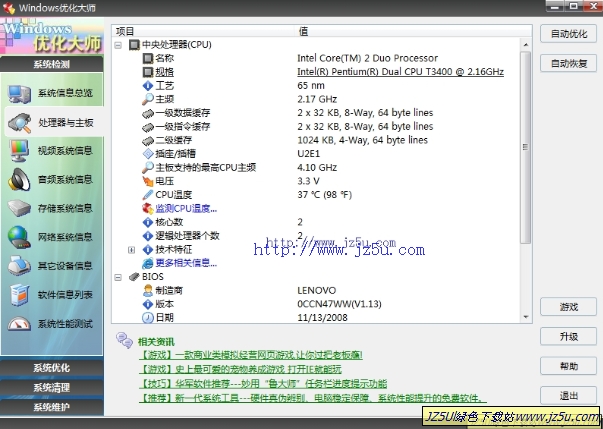603x429 pixels.
Task: Click the 游戏 button
Action: (x=568, y=307)
